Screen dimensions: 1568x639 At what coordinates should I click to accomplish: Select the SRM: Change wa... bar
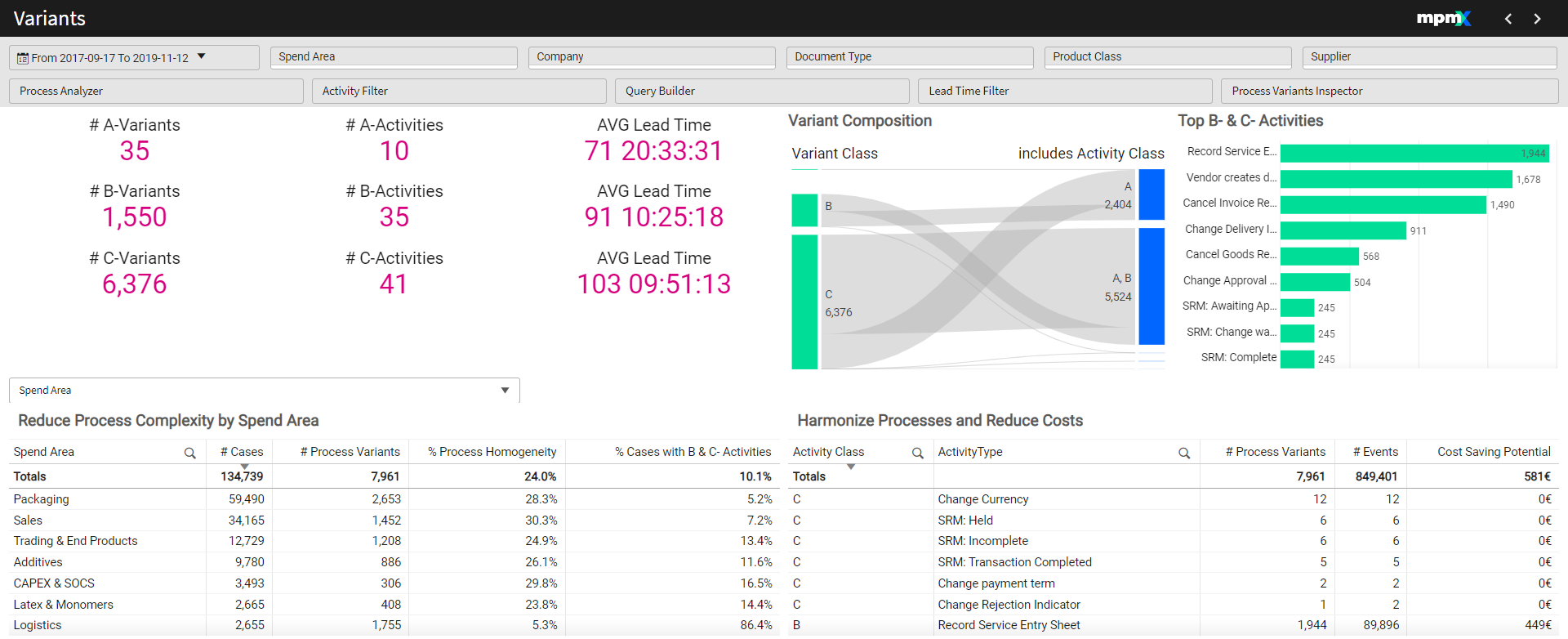[x=1297, y=333]
